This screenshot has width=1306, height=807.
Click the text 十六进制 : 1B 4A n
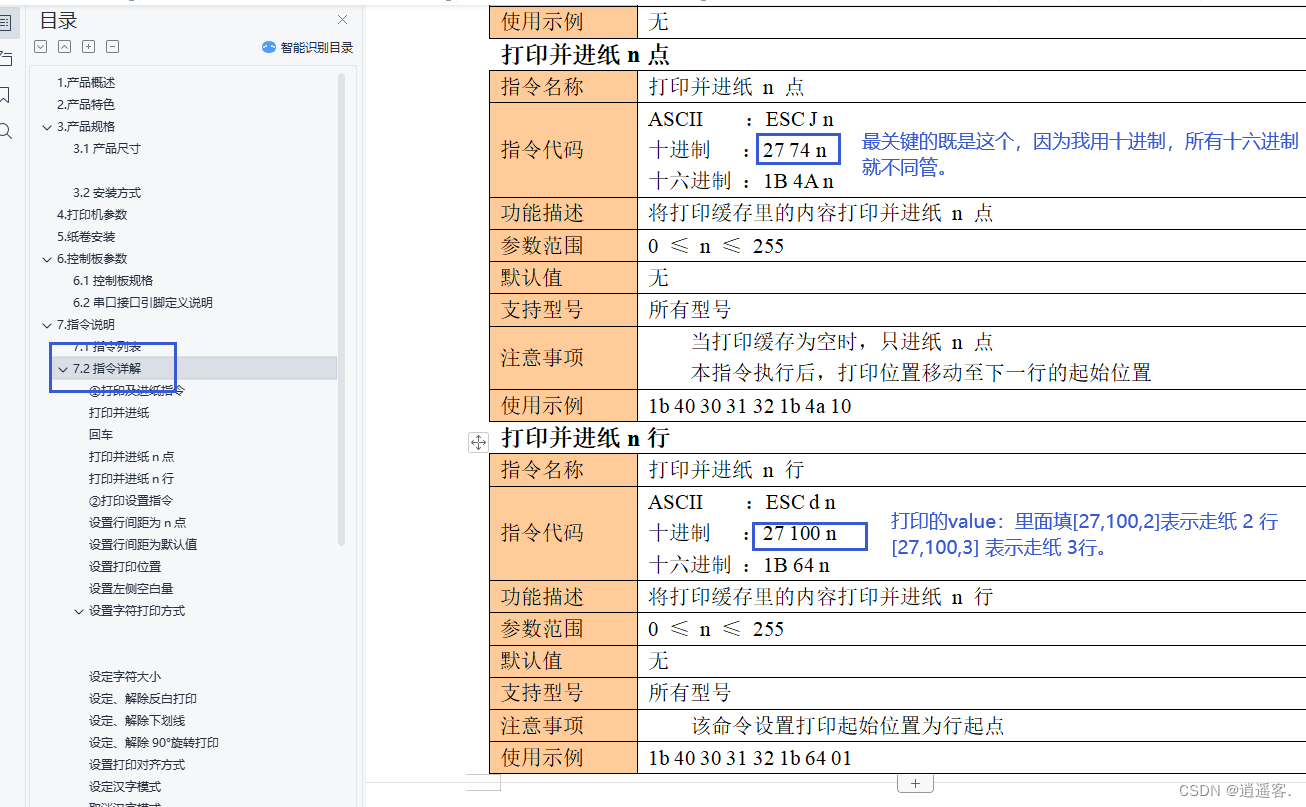tap(741, 181)
